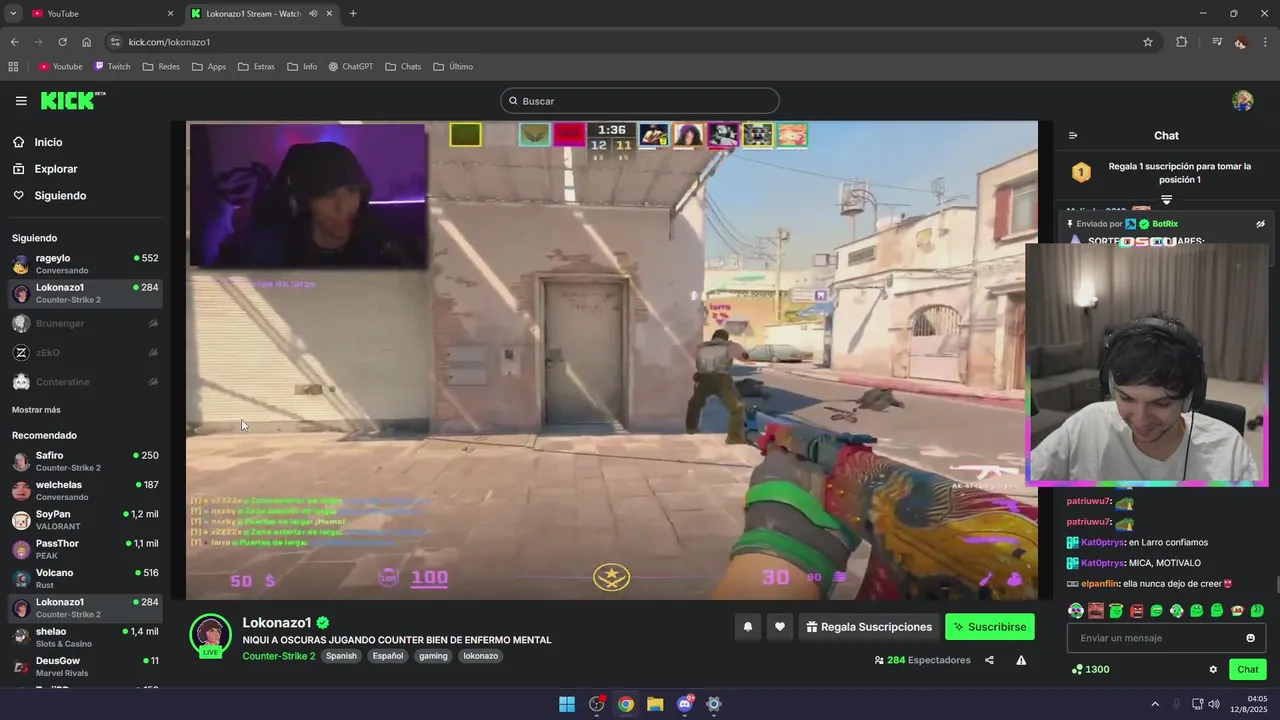
Task: Click Regala Suscripciones button
Action: click(x=869, y=627)
